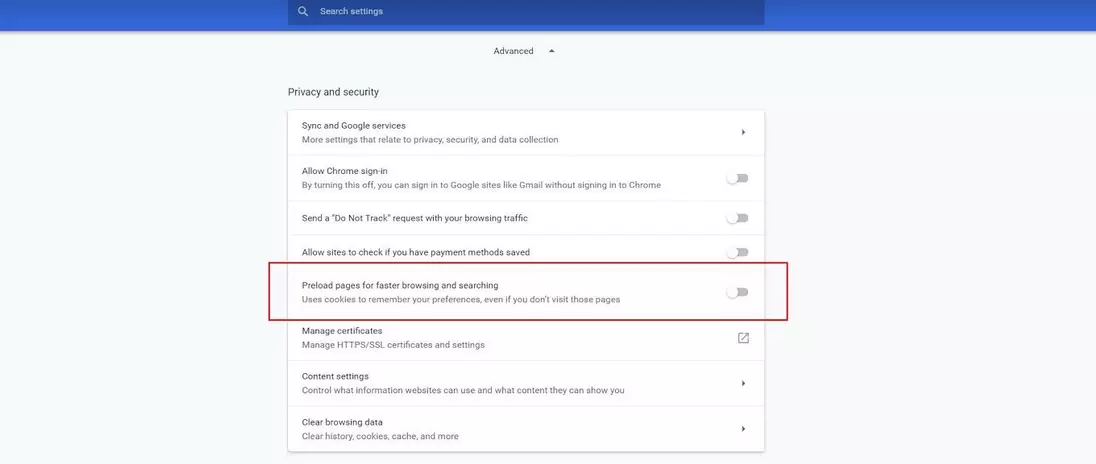Toggle the Allow Chrome sign-in switch
This screenshot has width=1096, height=464.
click(x=737, y=178)
